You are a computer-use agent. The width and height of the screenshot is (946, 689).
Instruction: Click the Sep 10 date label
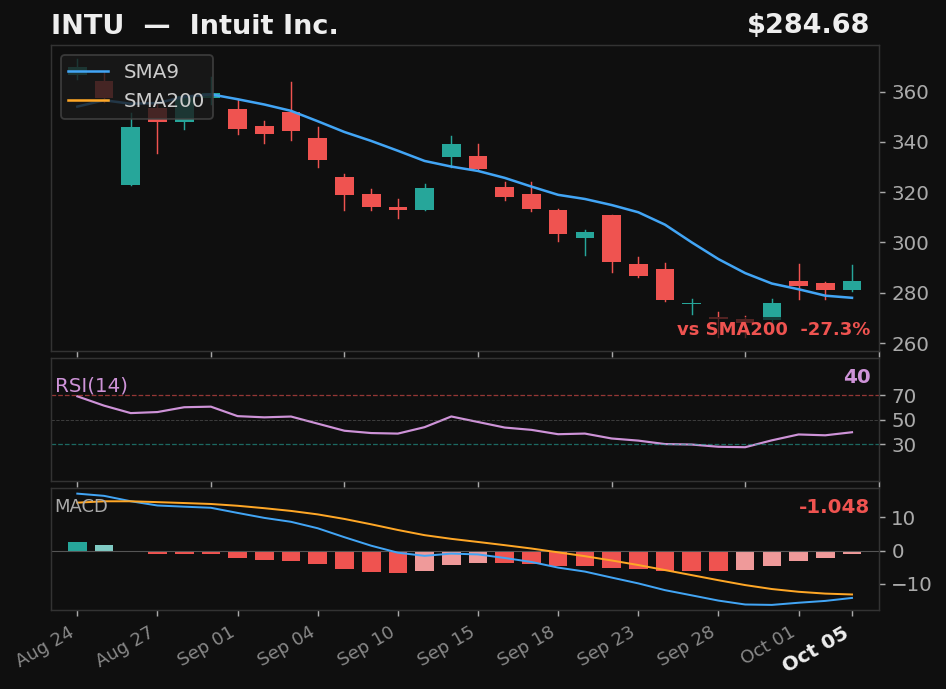pos(366,646)
